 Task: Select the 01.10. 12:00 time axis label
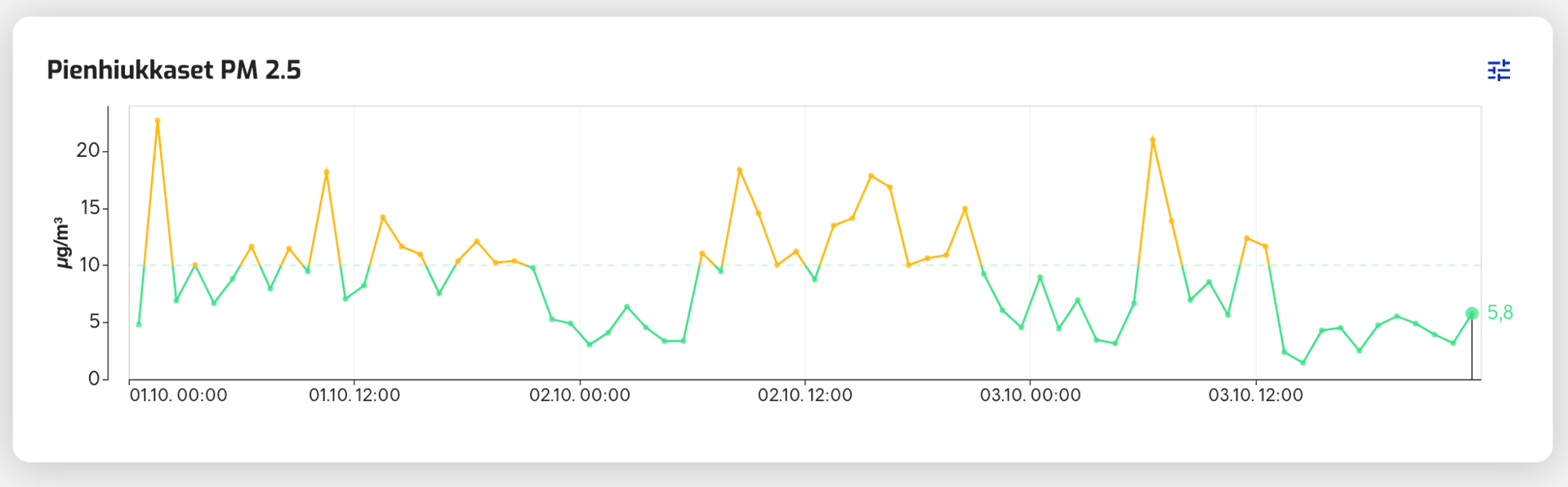pyautogui.click(x=354, y=395)
